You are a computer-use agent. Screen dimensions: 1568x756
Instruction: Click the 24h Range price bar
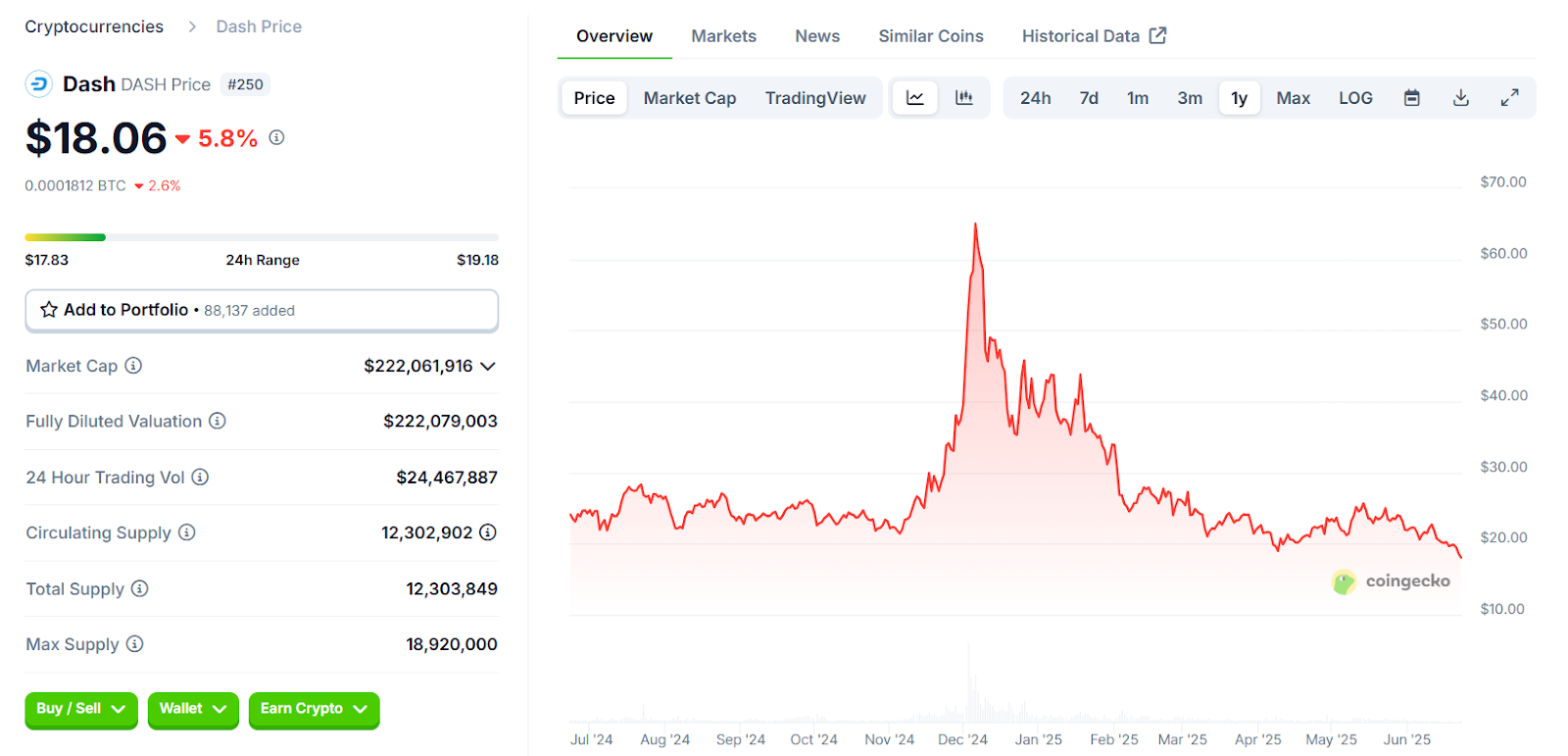click(x=262, y=237)
